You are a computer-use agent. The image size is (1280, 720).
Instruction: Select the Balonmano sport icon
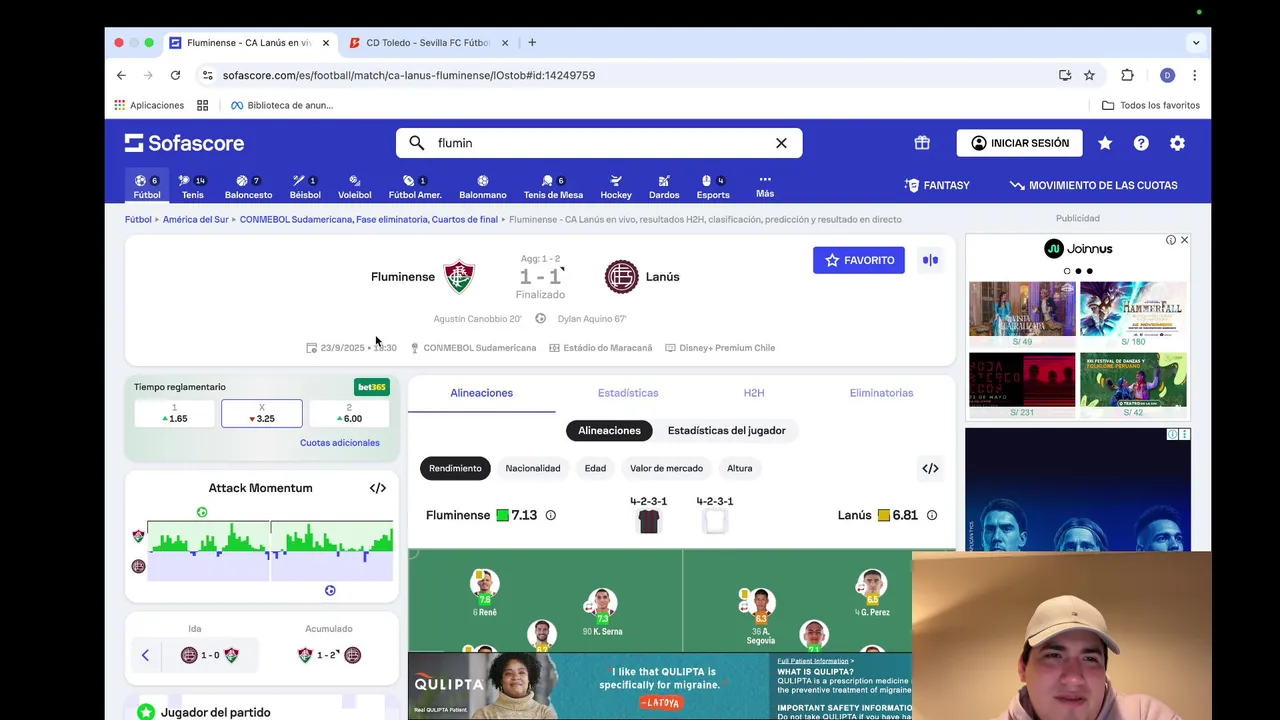pyautogui.click(x=483, y=186)
